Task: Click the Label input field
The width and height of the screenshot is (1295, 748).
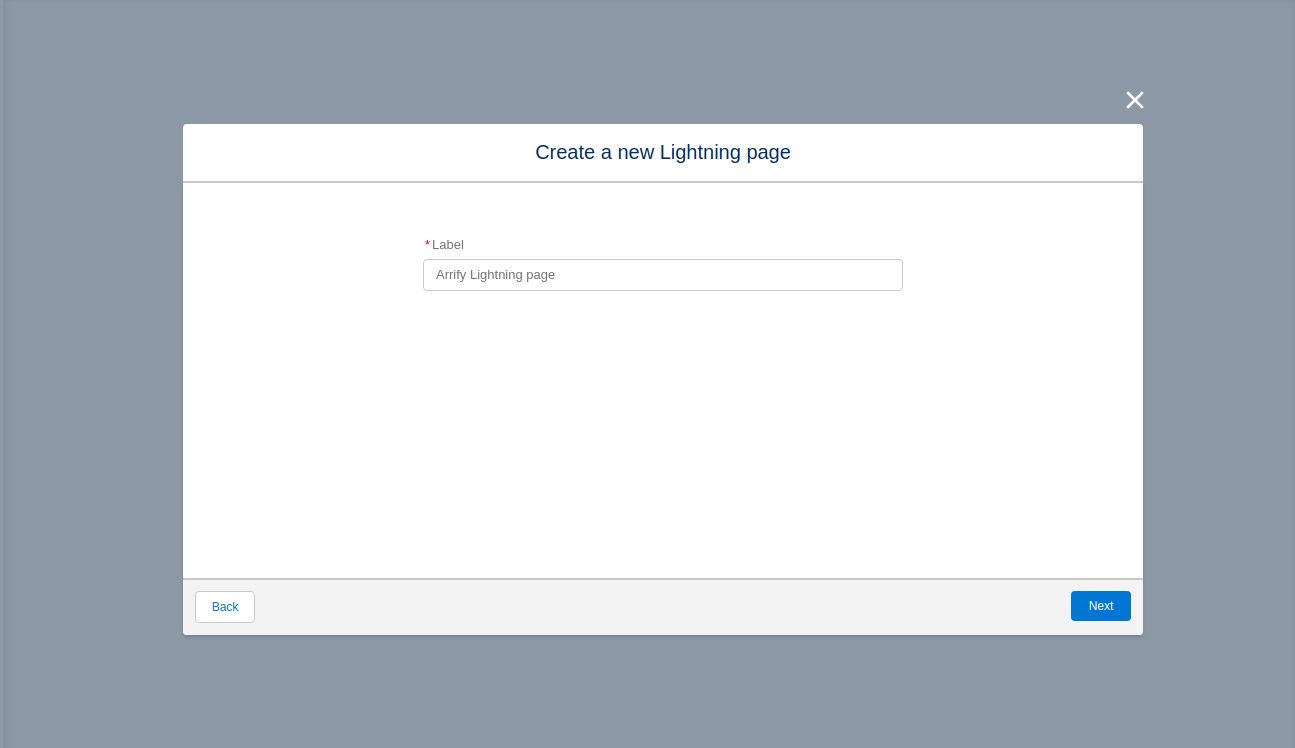Action: [x=663, y=275]
